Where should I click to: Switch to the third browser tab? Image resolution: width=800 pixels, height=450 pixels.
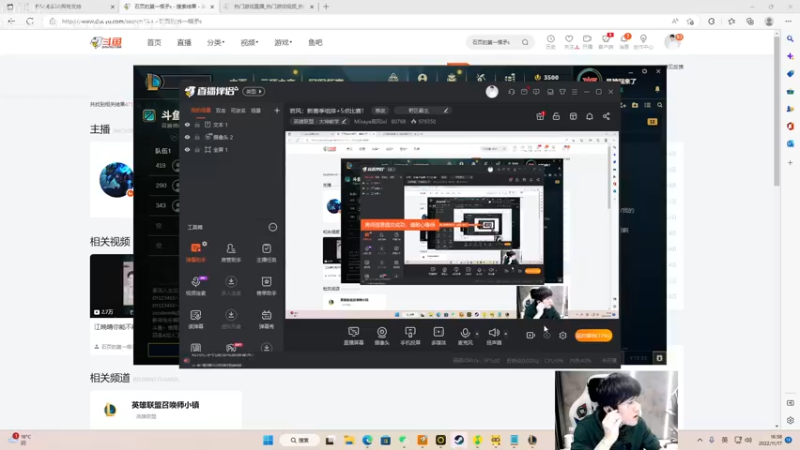coord(268,7)
